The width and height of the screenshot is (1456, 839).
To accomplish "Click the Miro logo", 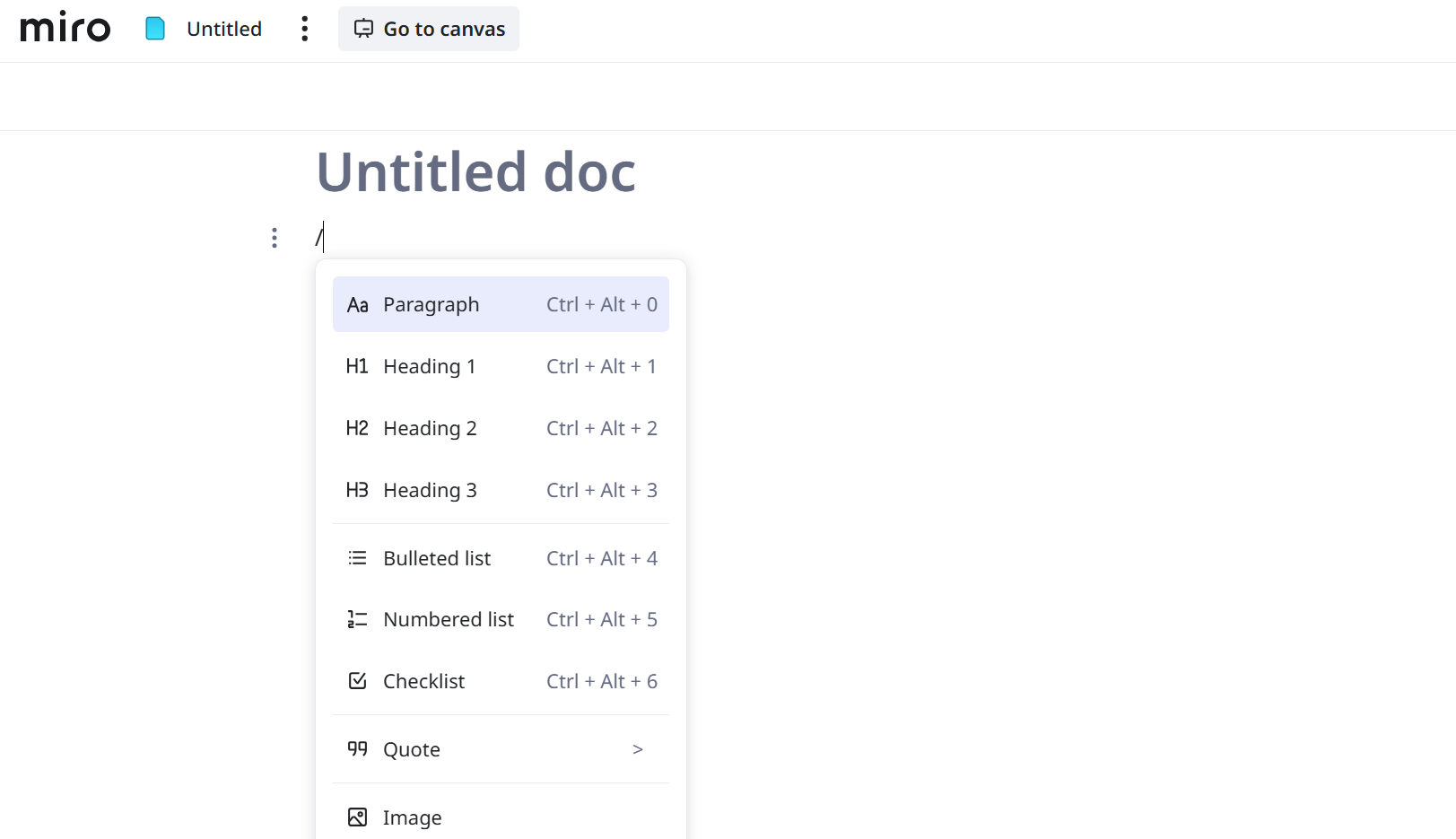I will click(x=65, y=29).
